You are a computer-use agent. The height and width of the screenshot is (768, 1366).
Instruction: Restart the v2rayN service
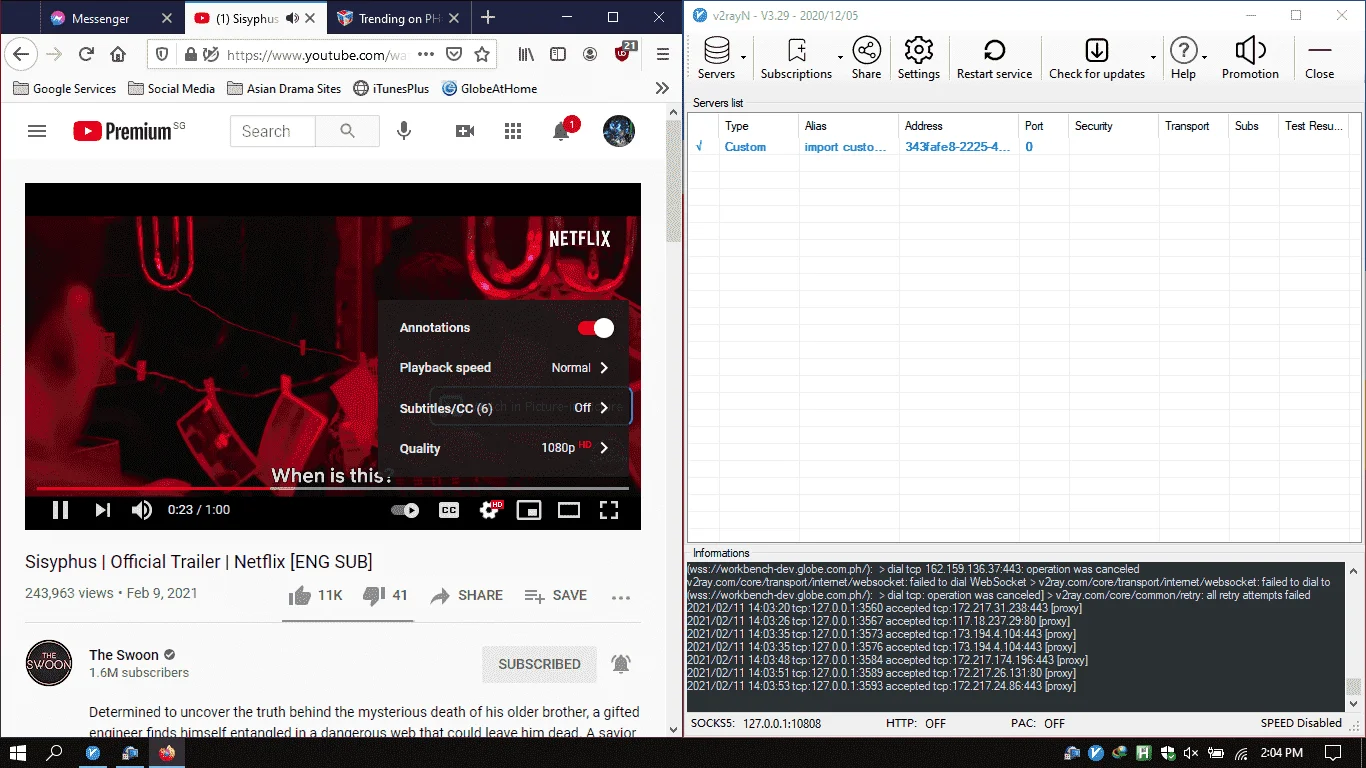(x=994, y=58)
